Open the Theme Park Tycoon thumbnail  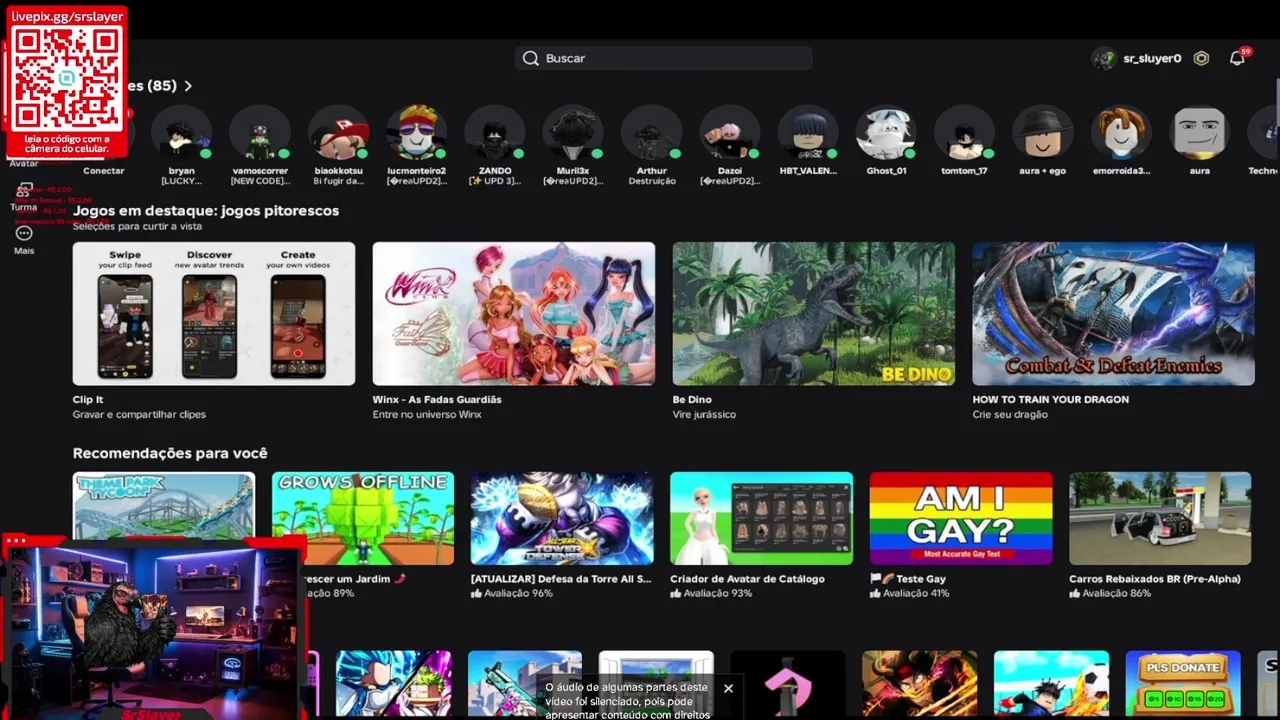[x=164, y=507]
